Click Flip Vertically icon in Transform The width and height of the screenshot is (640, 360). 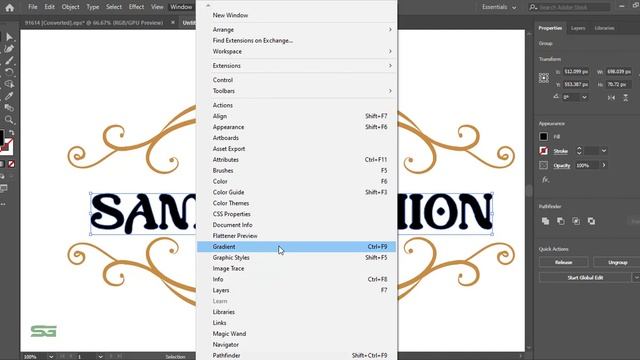pyautogui.click(x=625, y=98)
